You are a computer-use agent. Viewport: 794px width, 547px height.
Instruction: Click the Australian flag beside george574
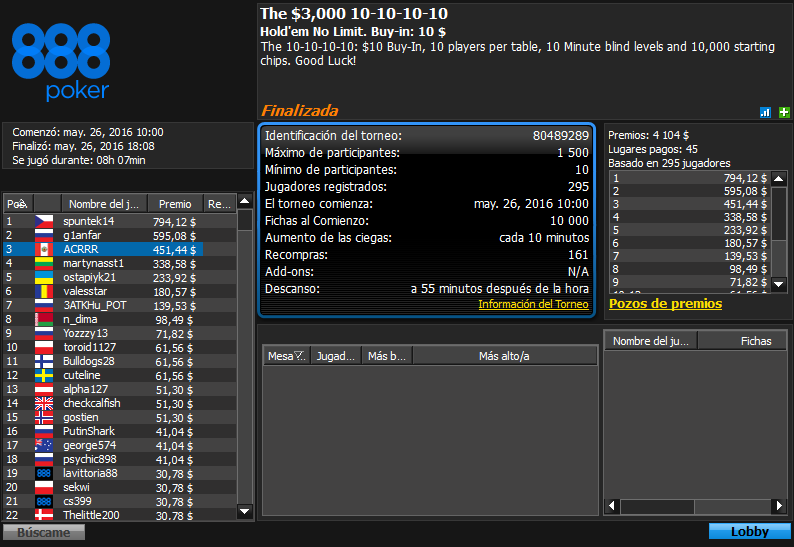click(x=44, y=445)
